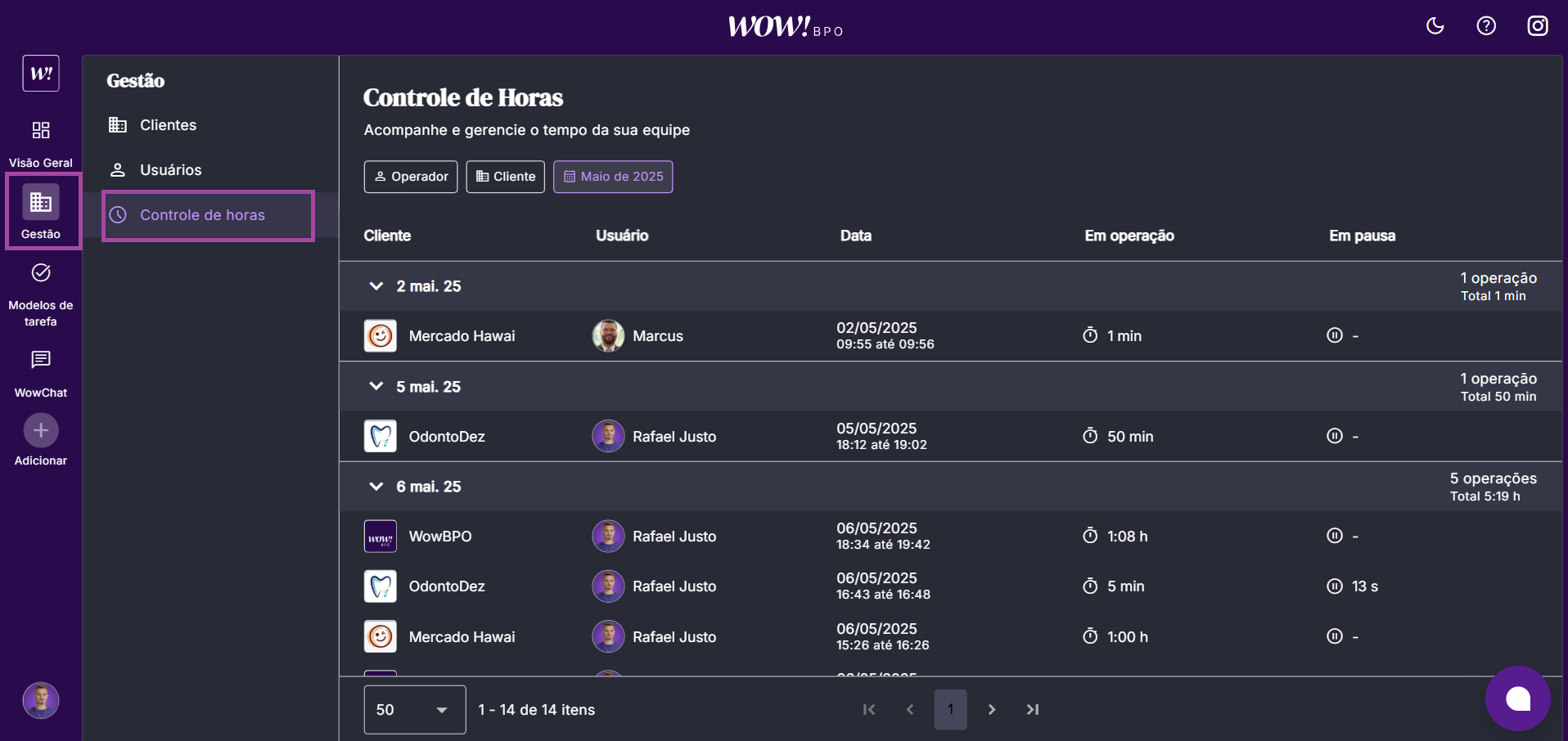Click the W! logo in sidebar

41,74
